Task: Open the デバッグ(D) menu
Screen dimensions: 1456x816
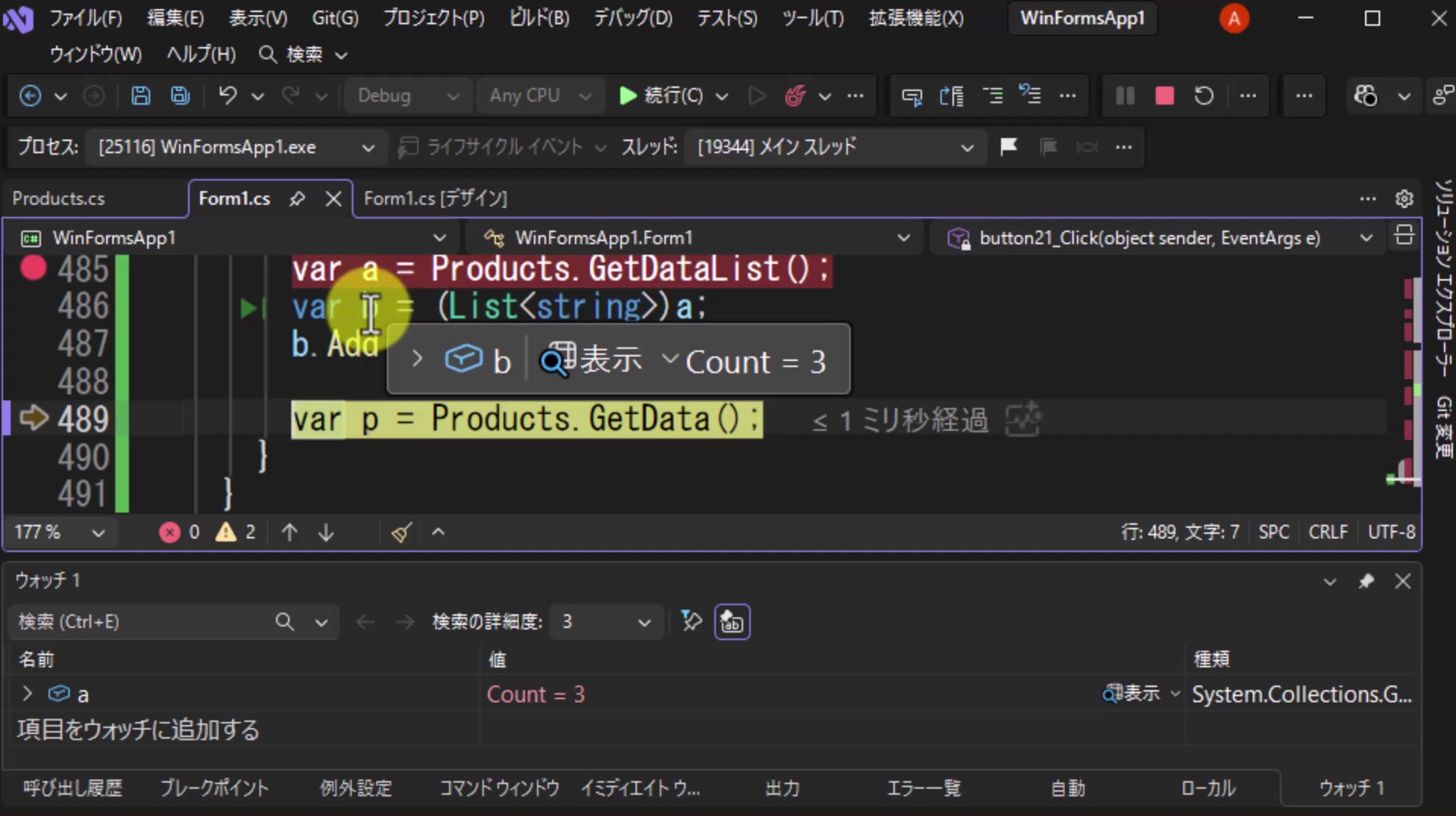Action: pos(632,18)
